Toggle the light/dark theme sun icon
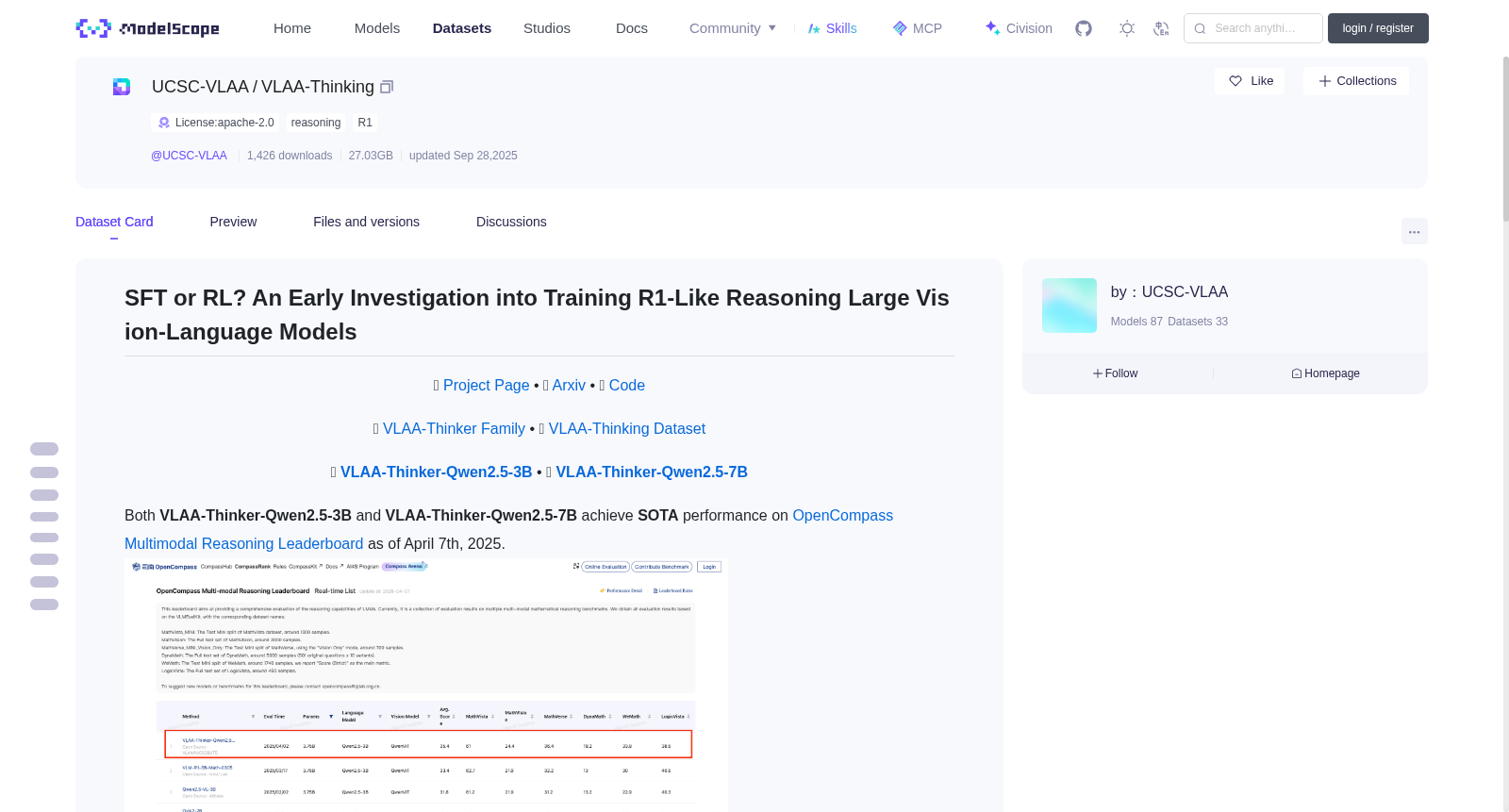1509x812 pixels. tap(1127, 28)
